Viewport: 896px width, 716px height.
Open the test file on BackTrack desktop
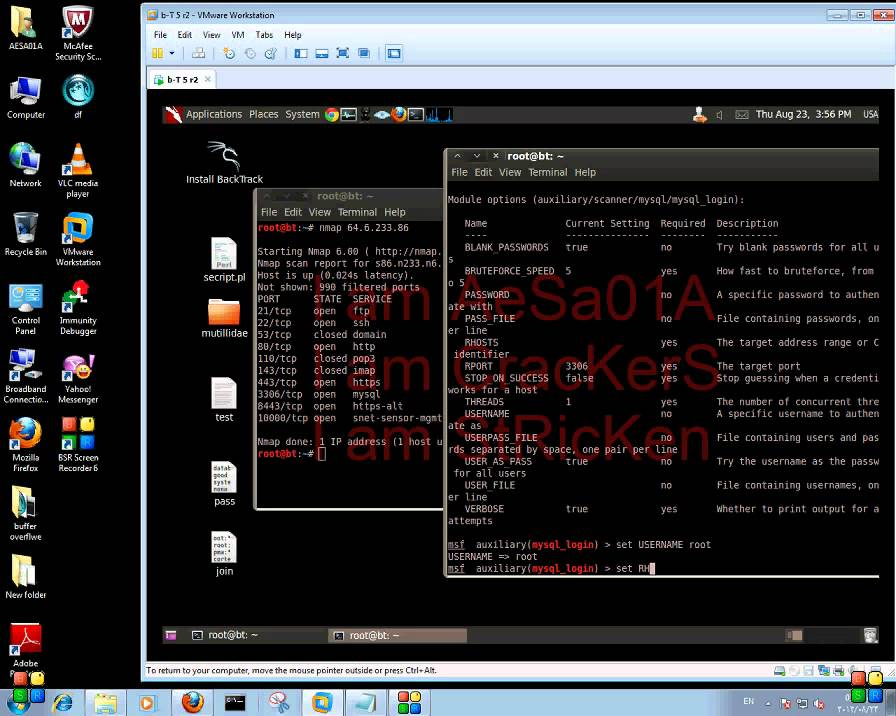(224, 400)
